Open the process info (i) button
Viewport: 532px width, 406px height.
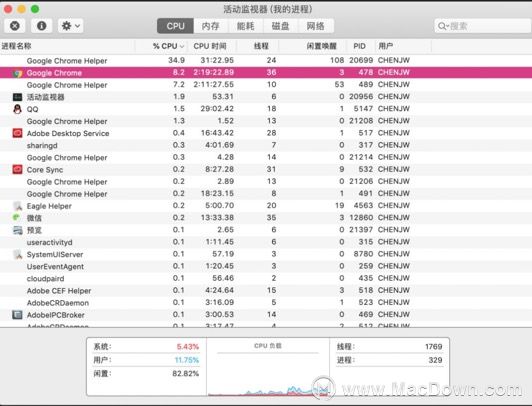point(41,26)
